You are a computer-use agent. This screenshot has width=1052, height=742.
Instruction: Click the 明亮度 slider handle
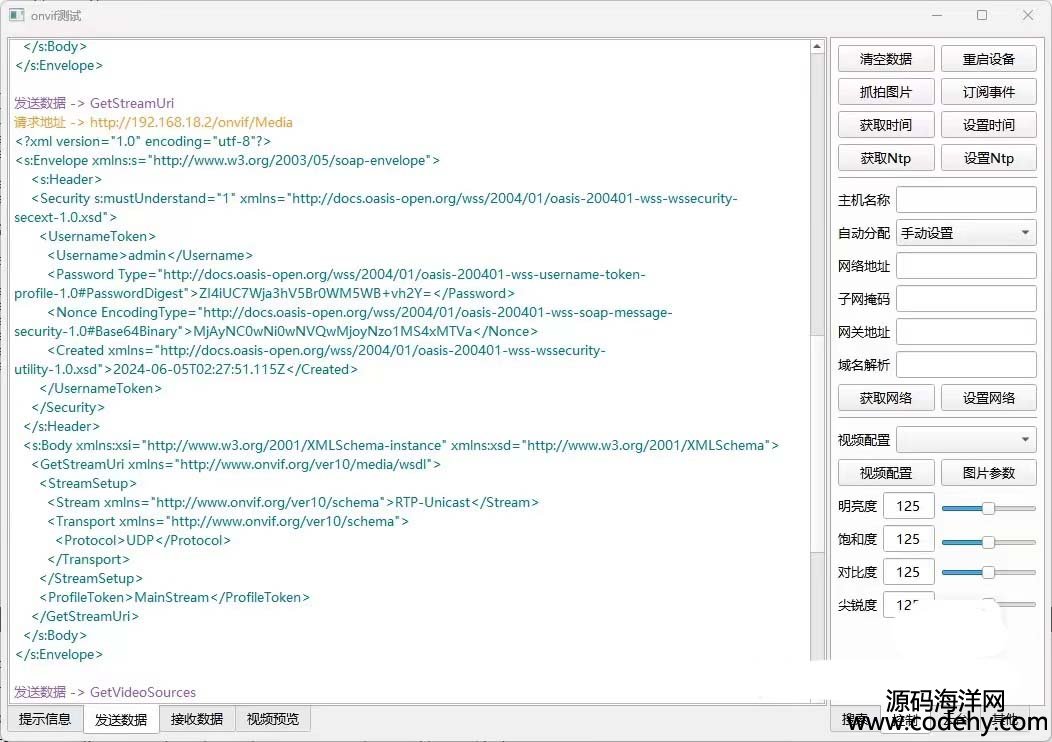click(x=988, y=508)
